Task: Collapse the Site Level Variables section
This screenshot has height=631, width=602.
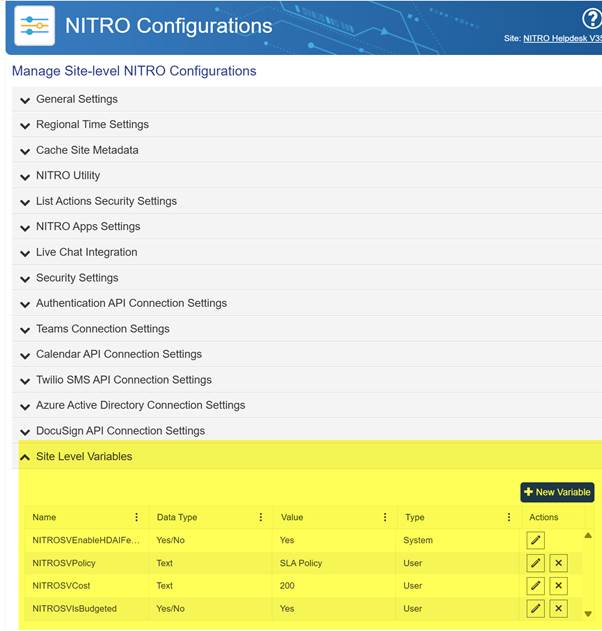Action: point(84,456)
